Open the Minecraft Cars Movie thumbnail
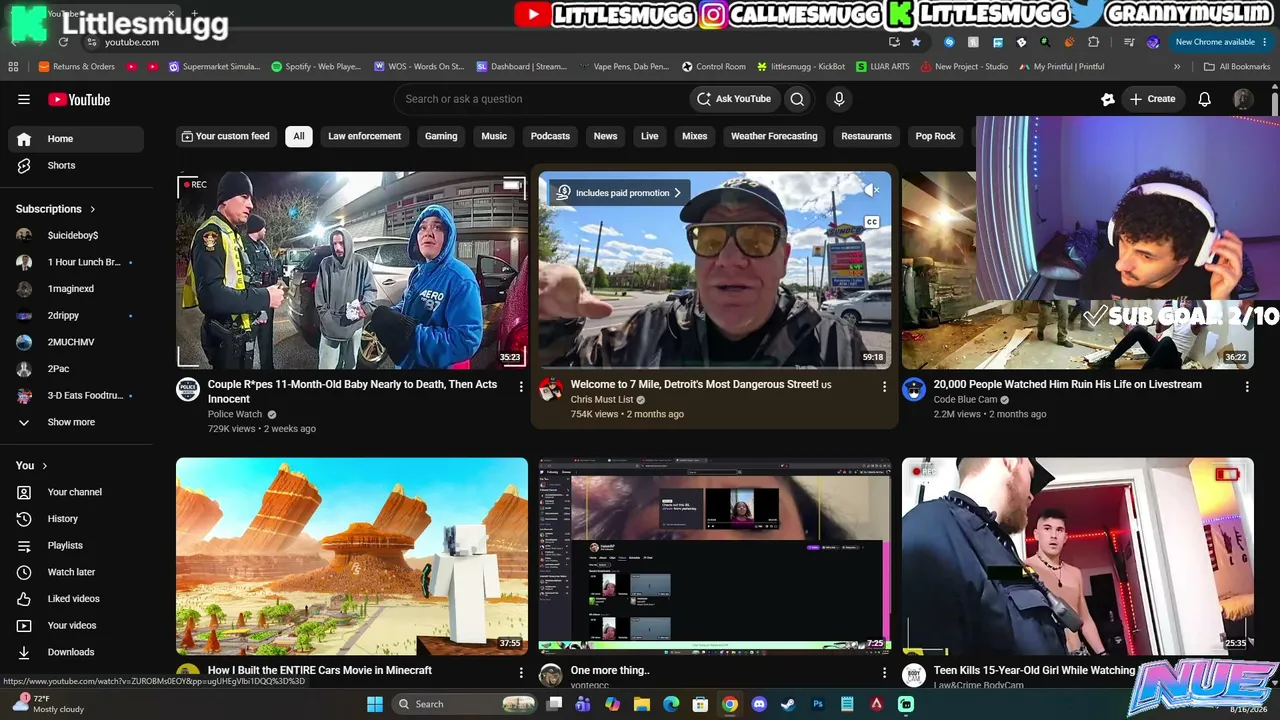This screenshot has width=1280, height=720. tap(352, 556)
